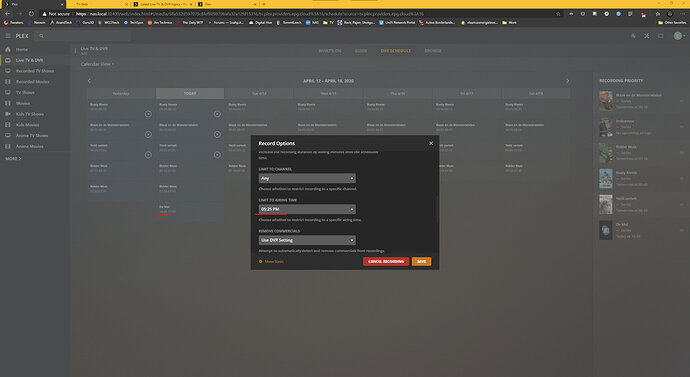Click the Cancel Recording button

point(386,261)
